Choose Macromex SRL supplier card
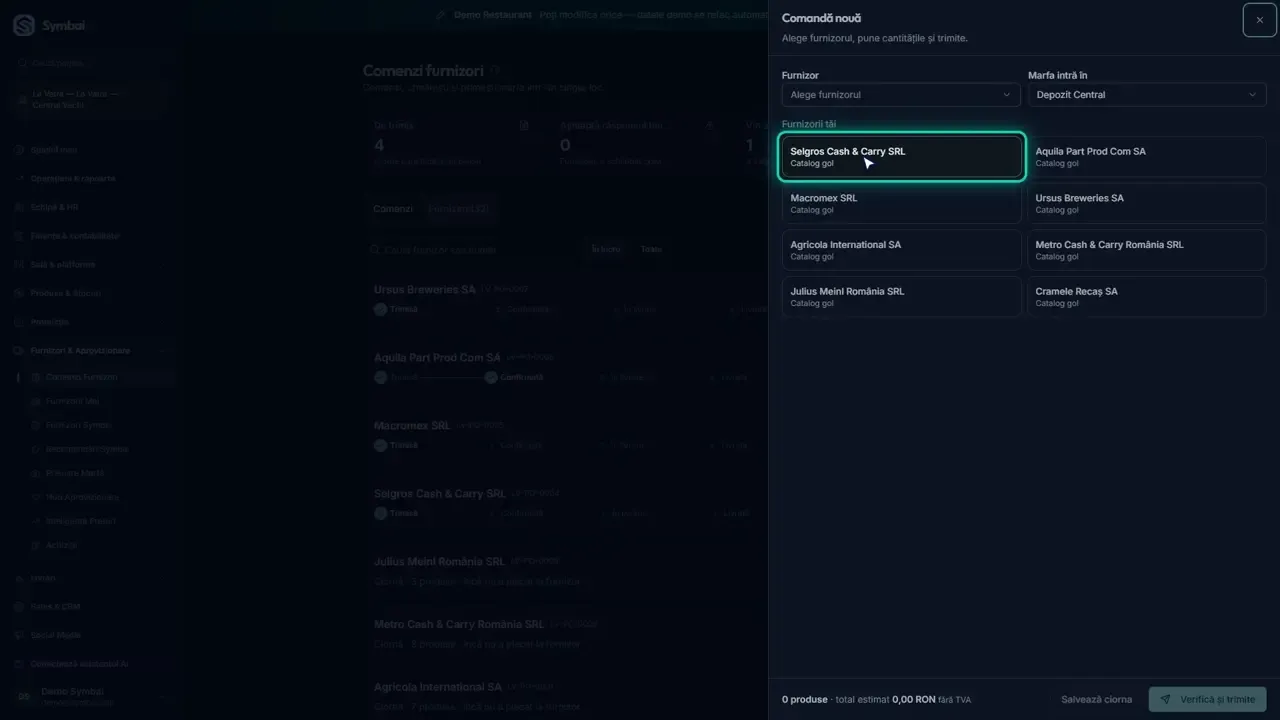 coord(901,203)
